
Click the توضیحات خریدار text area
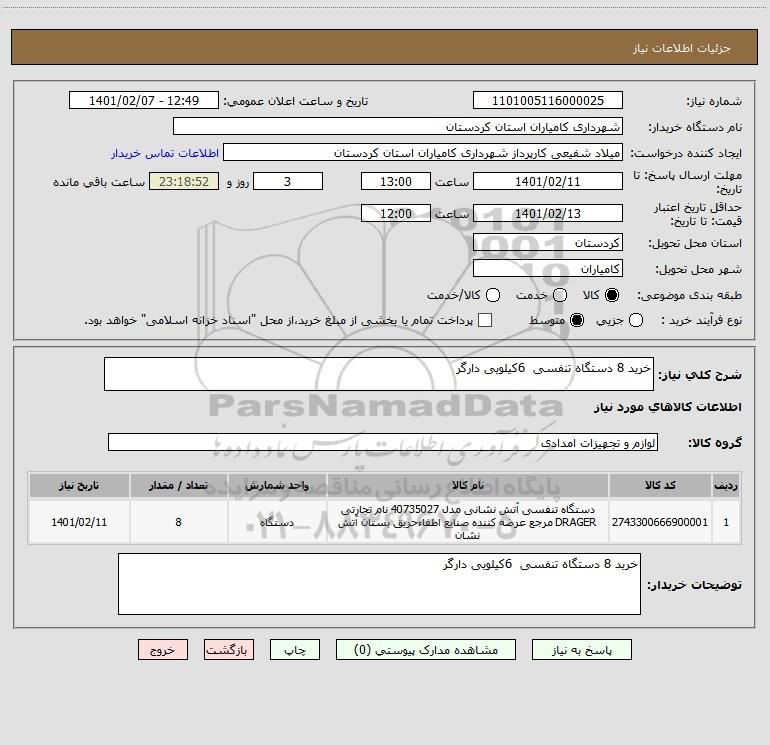pos(379,584)
